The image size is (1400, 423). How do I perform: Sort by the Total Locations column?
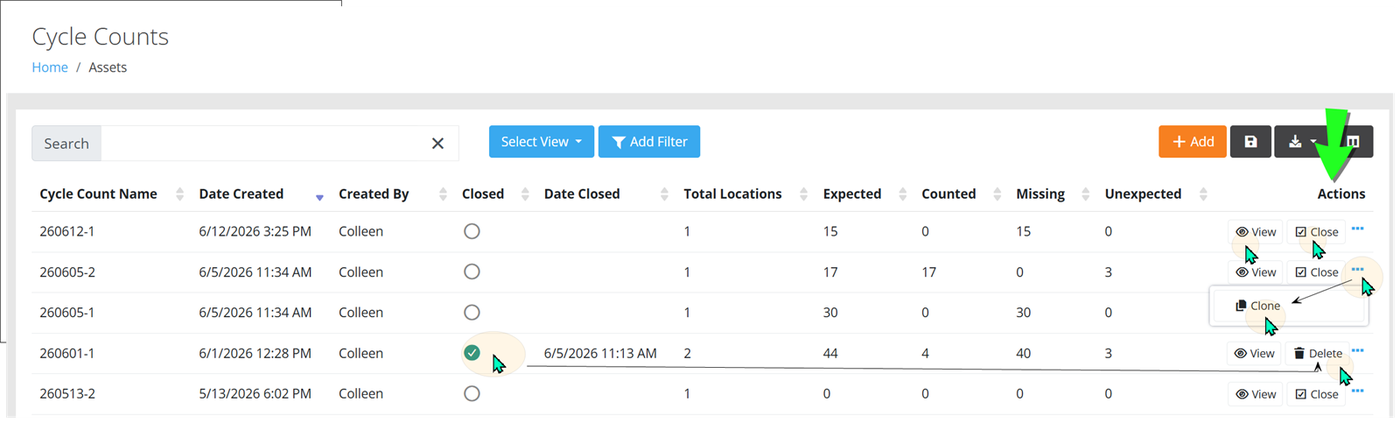[805, 194]
